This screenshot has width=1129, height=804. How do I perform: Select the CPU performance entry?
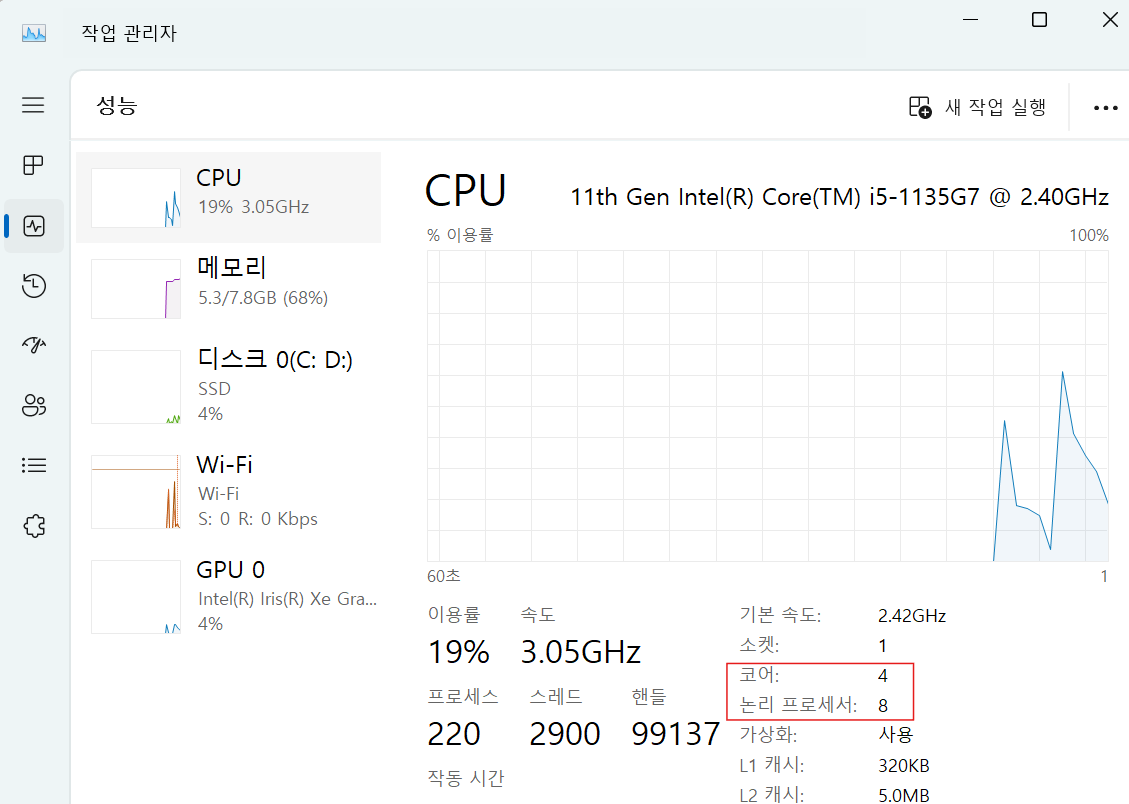(228, 197)
